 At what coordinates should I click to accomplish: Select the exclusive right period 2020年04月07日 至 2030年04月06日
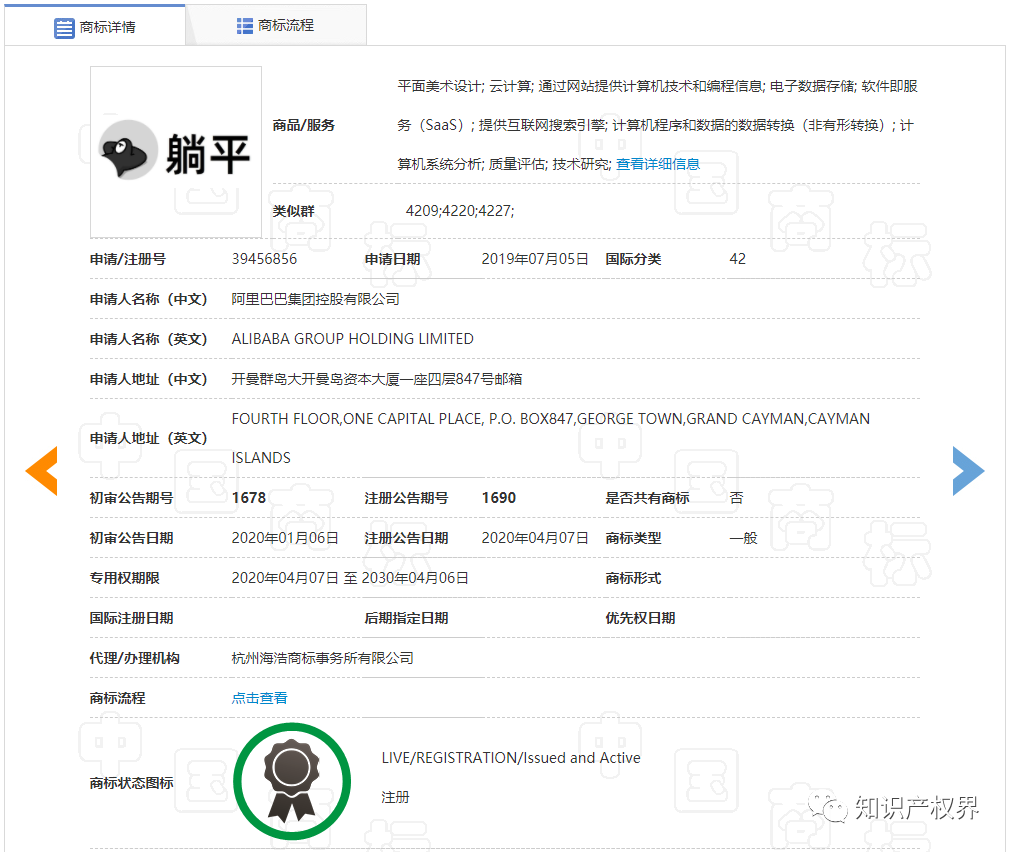click(x=350, y=578)
